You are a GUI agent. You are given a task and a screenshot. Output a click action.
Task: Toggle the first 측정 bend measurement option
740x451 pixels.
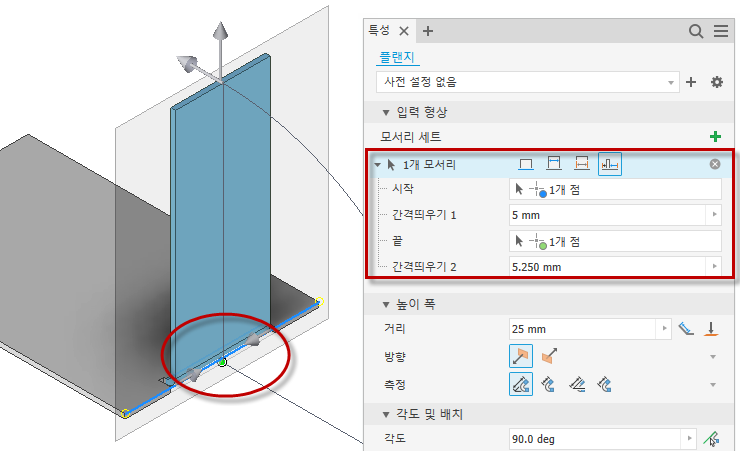(521, 384)
